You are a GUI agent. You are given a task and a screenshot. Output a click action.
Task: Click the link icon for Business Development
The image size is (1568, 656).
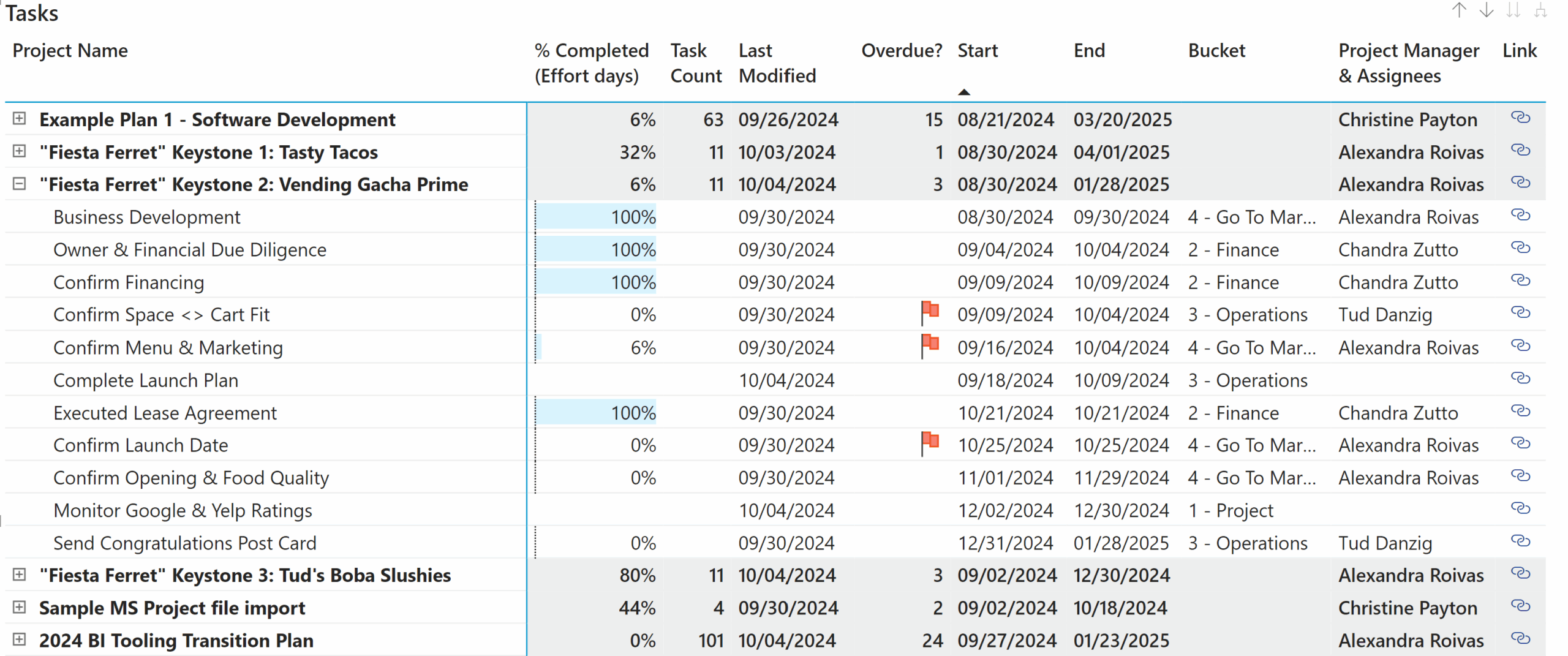pyautogui.click(x=1521, y=216)
